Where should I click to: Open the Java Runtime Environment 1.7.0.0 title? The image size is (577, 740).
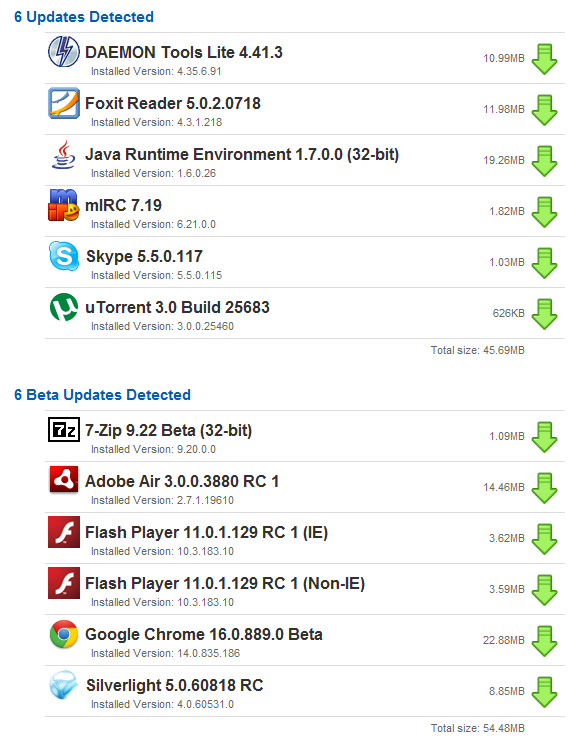[242, 154]
